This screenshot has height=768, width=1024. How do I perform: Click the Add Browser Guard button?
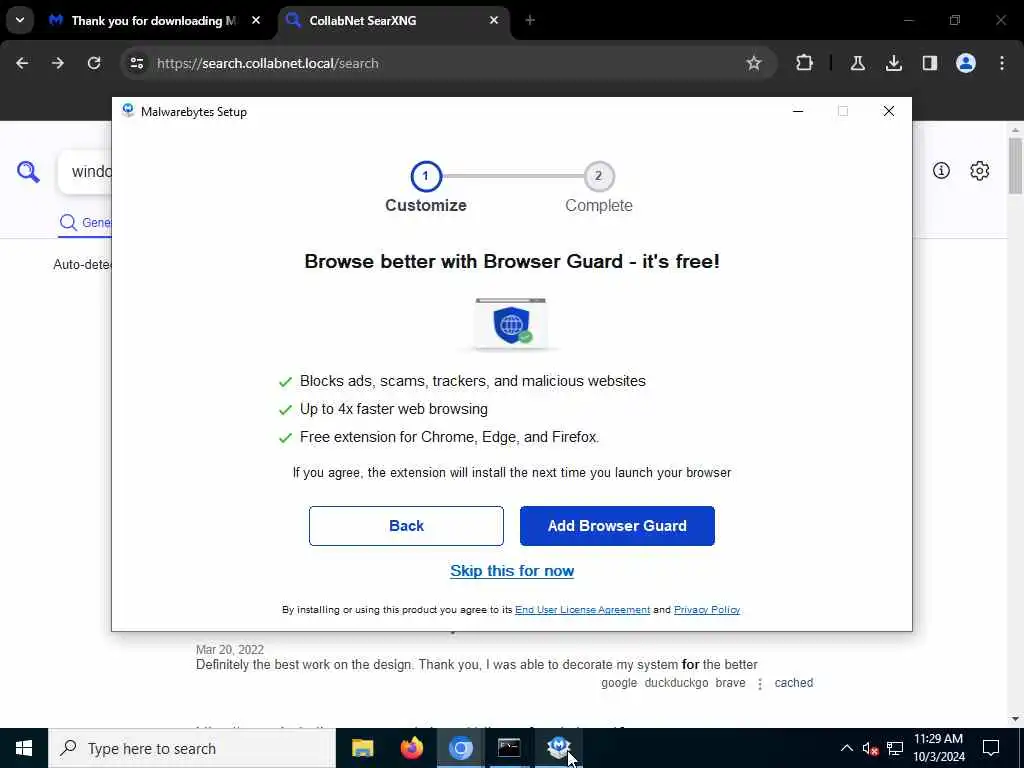(x=617, y=526)
